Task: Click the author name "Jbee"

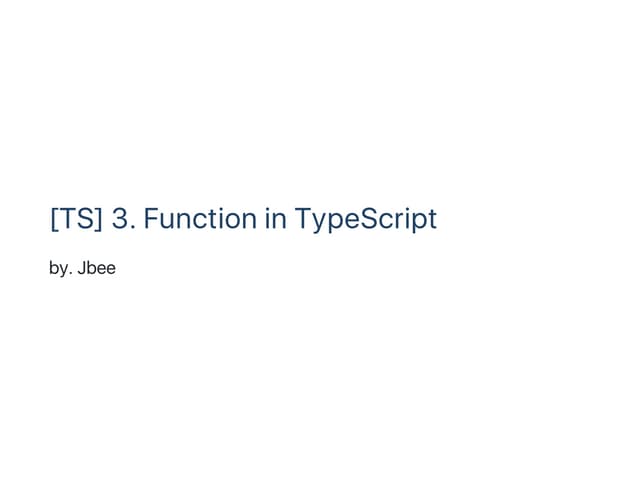Action: (x=97, y=269)
